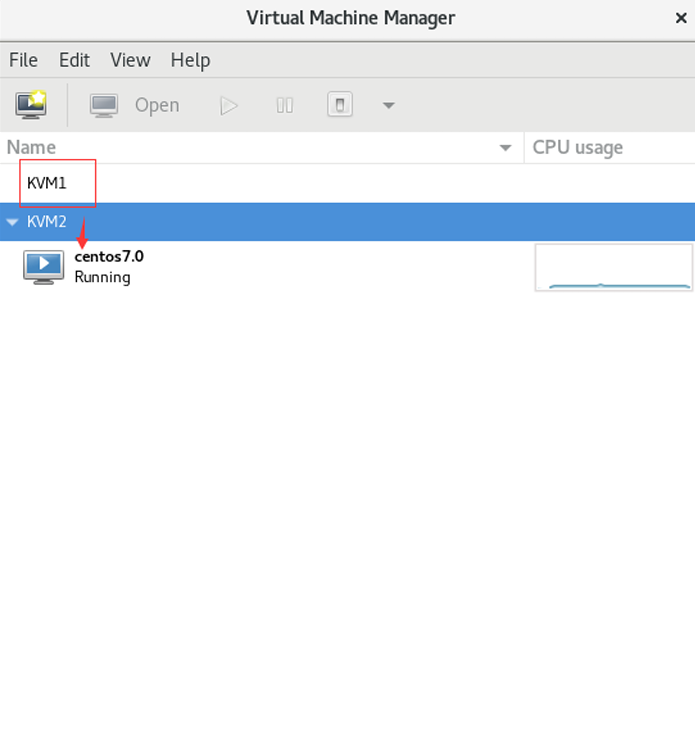The image size is (695, 743).
Task: Click the Running status text
Action: click(x=102, y=277)
